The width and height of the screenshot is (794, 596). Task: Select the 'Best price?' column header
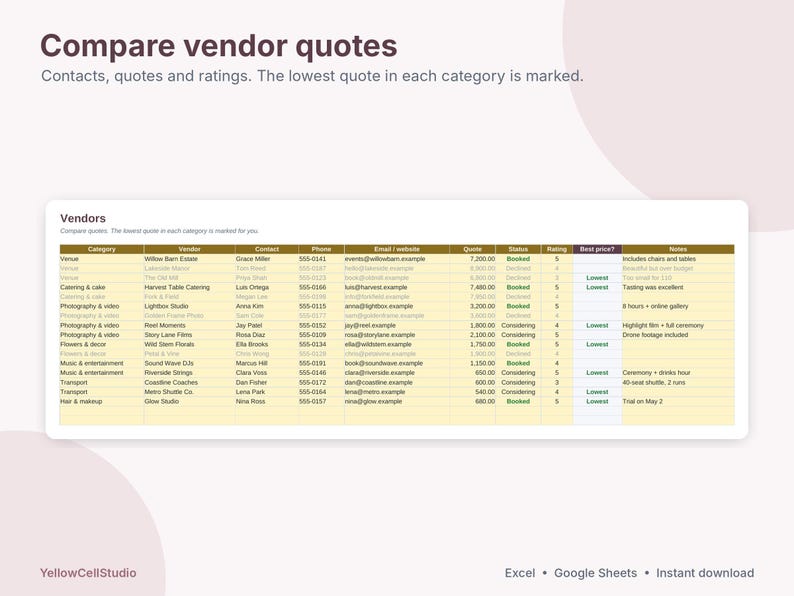pos(597,249)
